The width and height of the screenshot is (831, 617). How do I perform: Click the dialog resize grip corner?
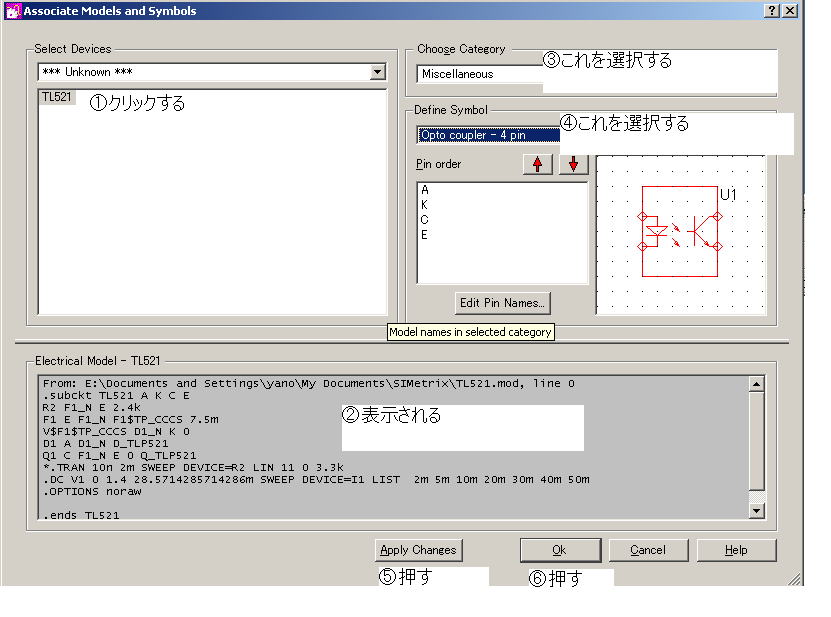(794, 579)
